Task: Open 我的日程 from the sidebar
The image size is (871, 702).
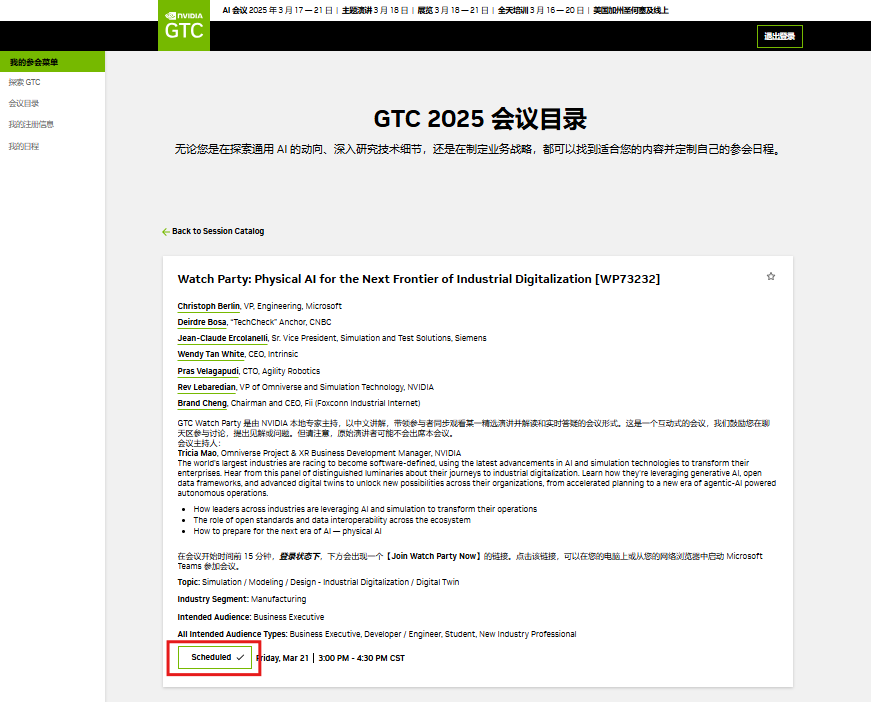Action: click(25, 144)
